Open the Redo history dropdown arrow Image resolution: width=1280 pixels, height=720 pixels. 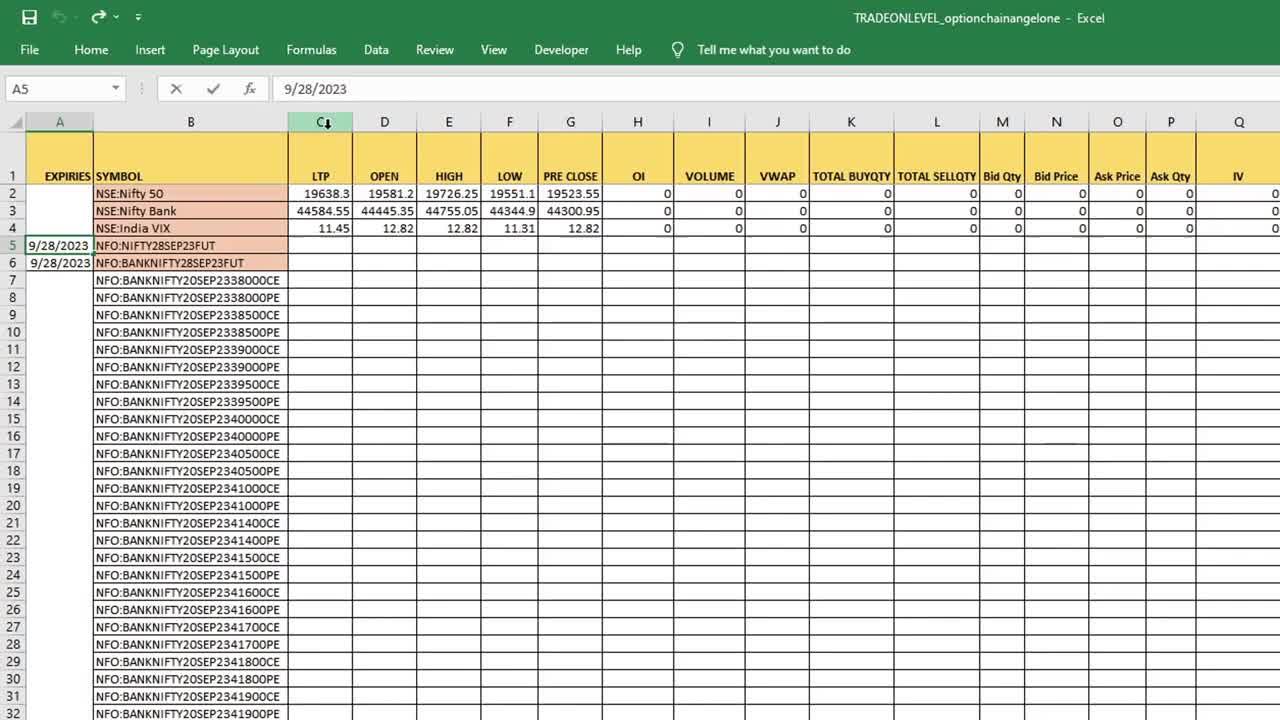116,17
